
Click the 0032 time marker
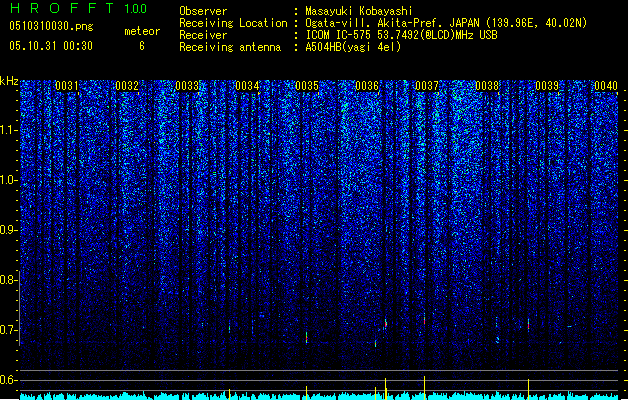tap(127, 86)
